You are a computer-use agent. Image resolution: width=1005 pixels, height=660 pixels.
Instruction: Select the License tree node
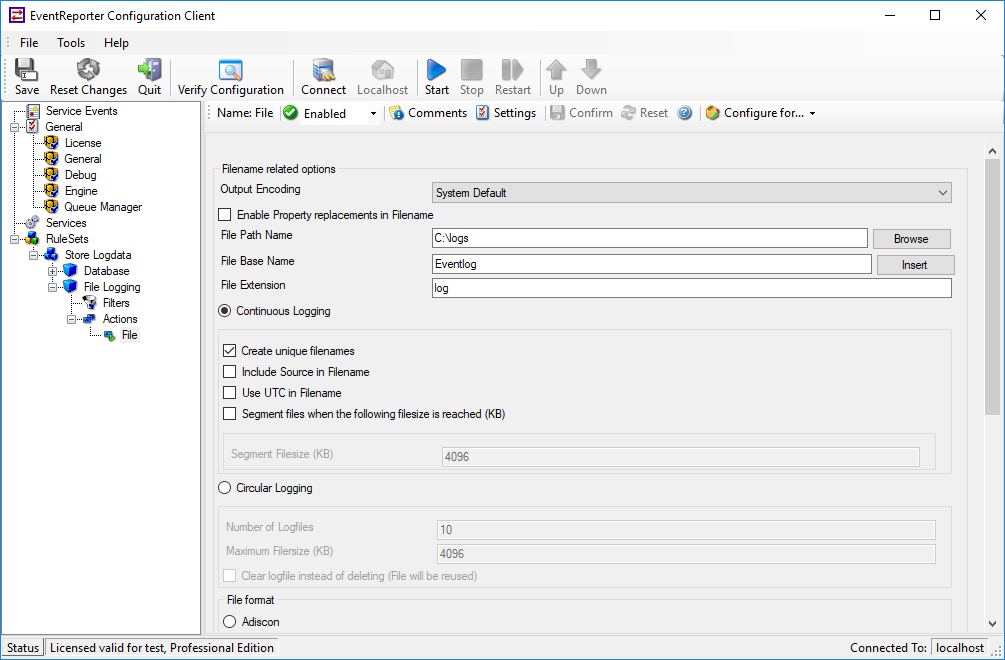83,143
